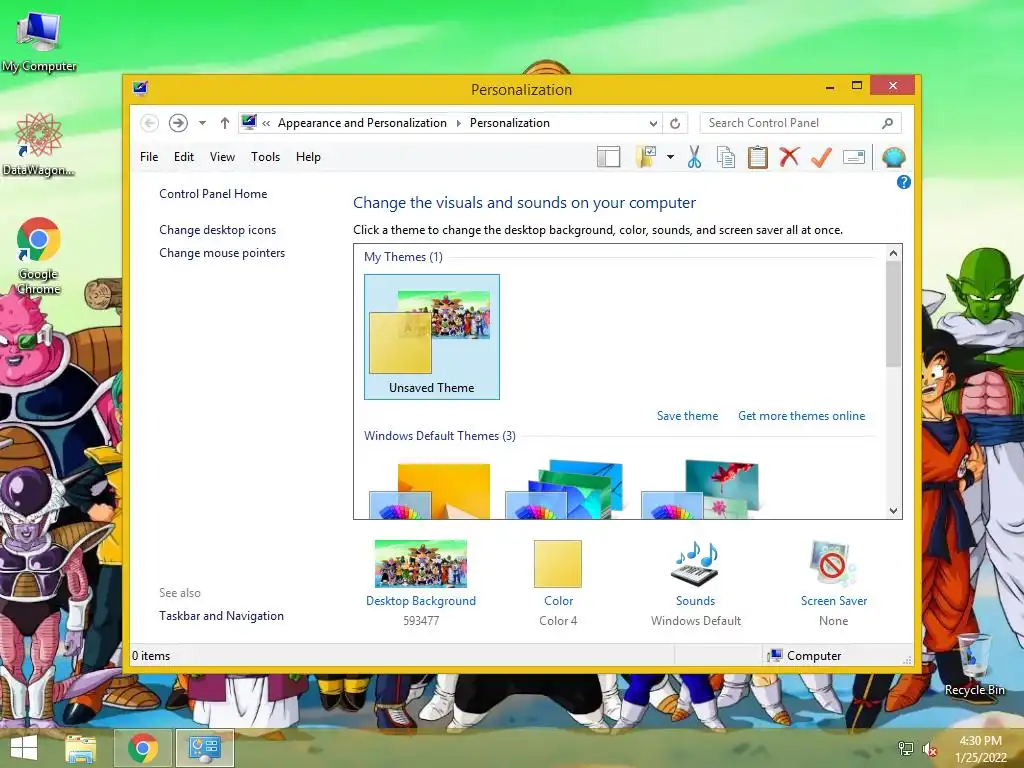1024x768 pixels.
Task: Click the Sounds link label
Action: click(x=695, y=601)
